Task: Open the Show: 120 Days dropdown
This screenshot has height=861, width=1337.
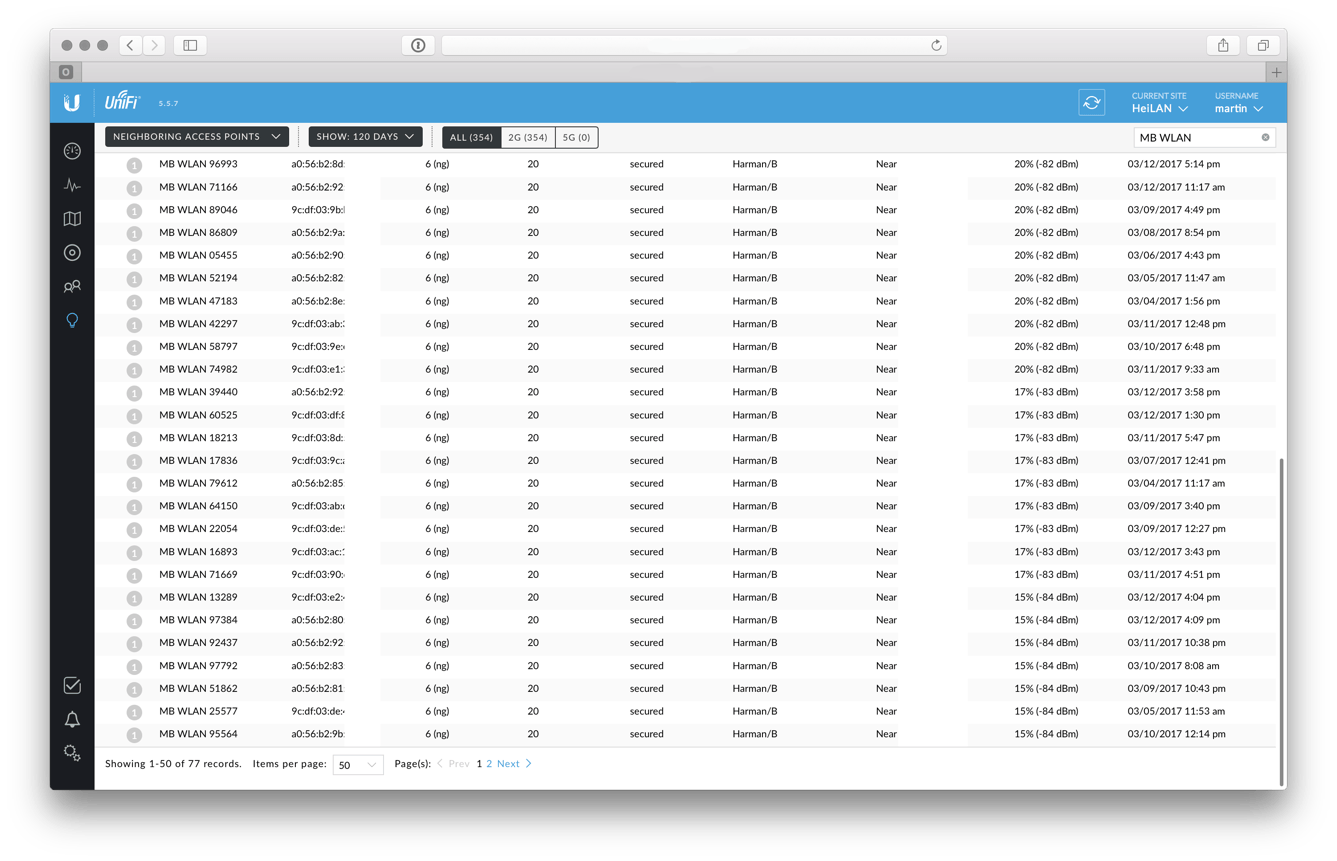Action: point(365,137)
